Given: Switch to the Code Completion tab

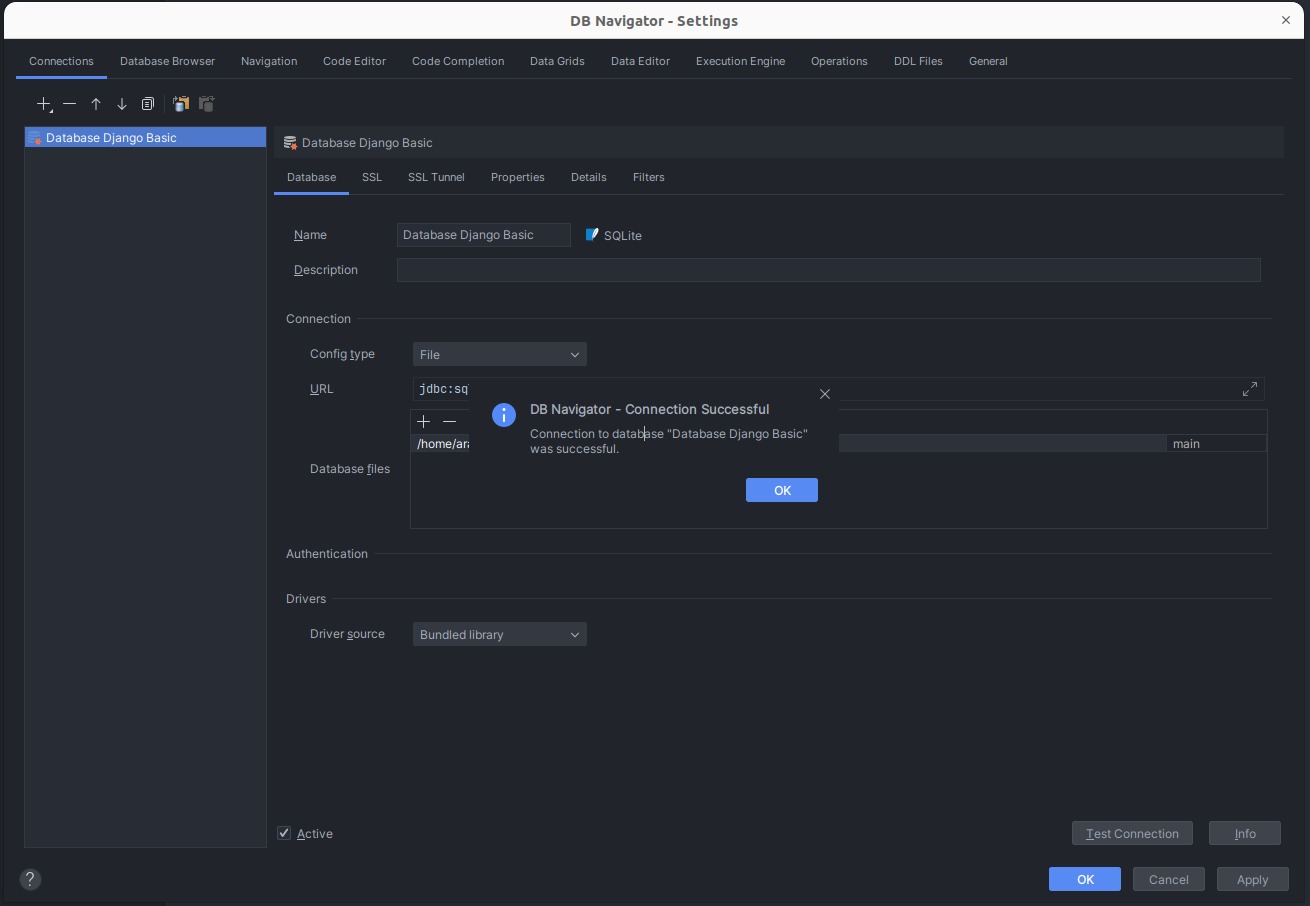Looking at the screenshot, I should [x=458, y=61].
